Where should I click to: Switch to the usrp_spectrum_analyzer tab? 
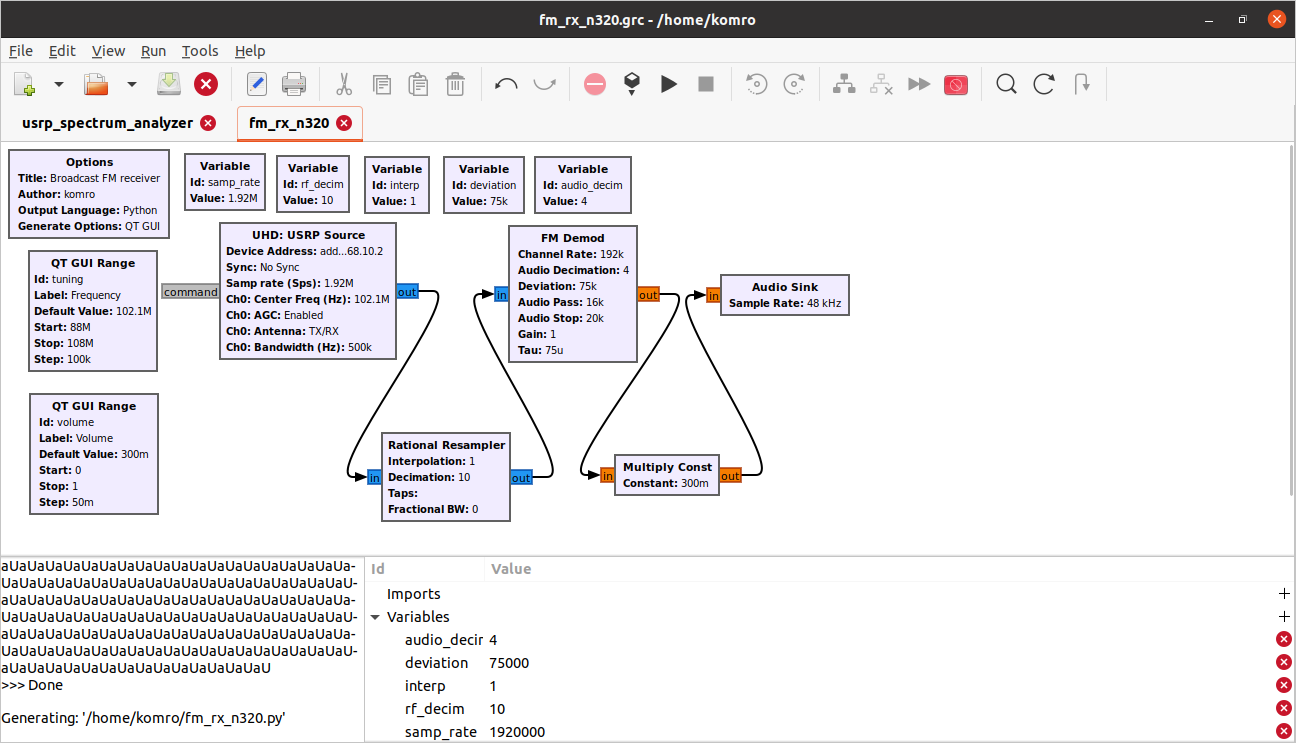tap(107, 123)
